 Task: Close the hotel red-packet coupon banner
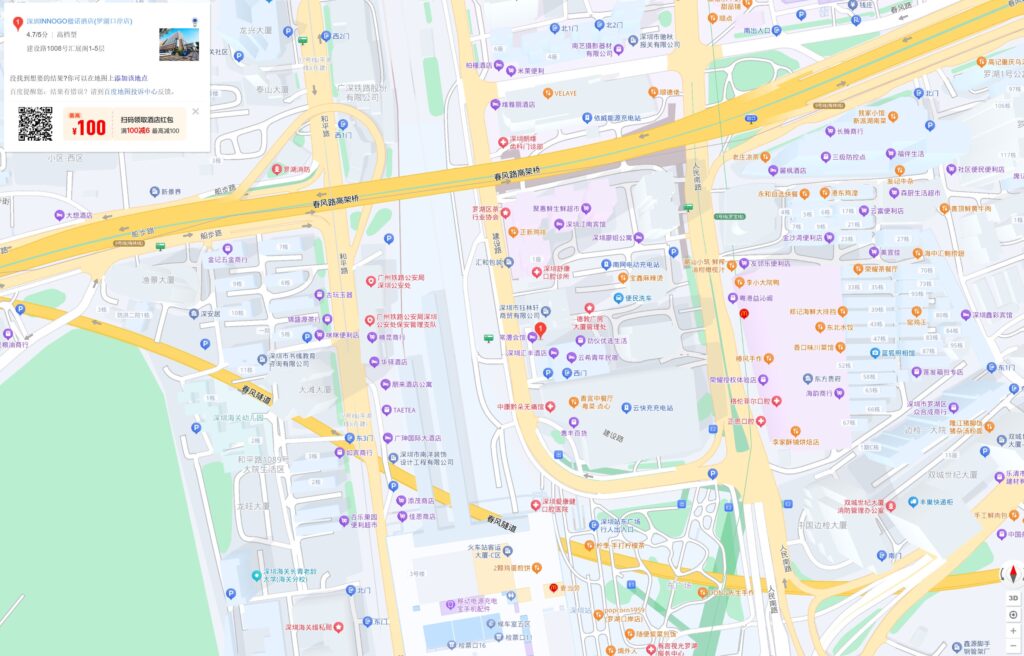click(x=195, y=111)
